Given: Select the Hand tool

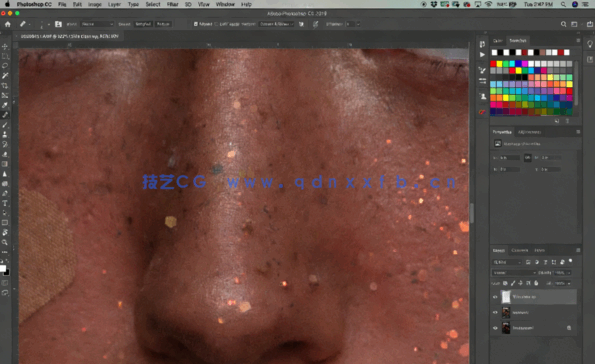Looking at the screenshot, I should pos(5,232).
